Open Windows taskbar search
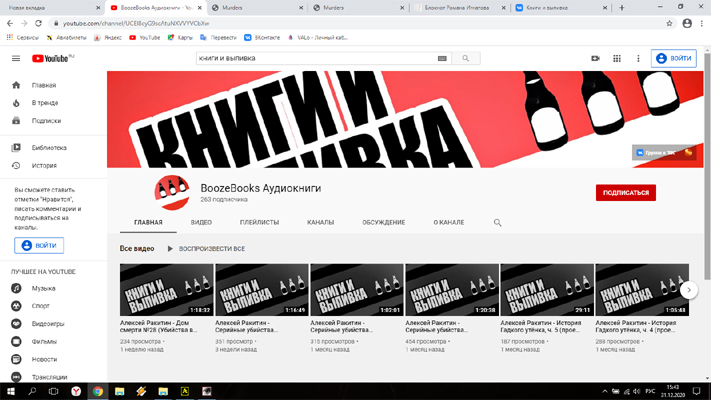 32,391
